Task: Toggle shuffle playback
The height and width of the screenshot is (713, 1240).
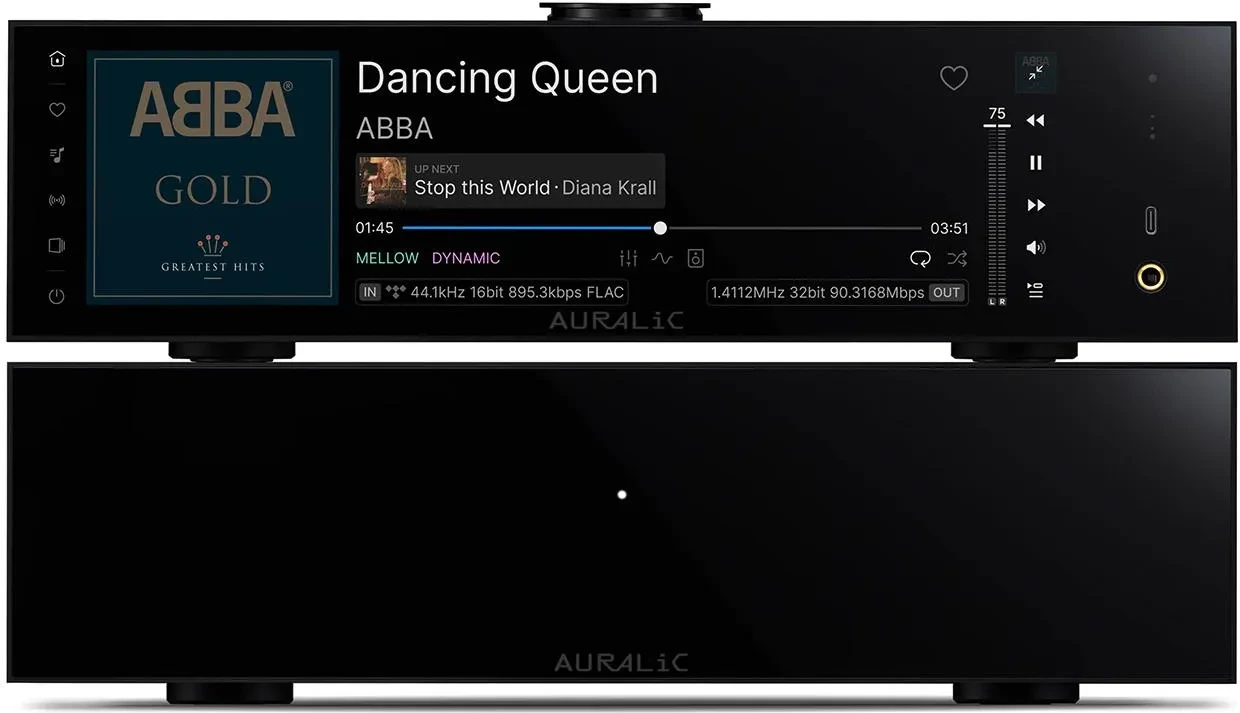Action: (957, 259)
